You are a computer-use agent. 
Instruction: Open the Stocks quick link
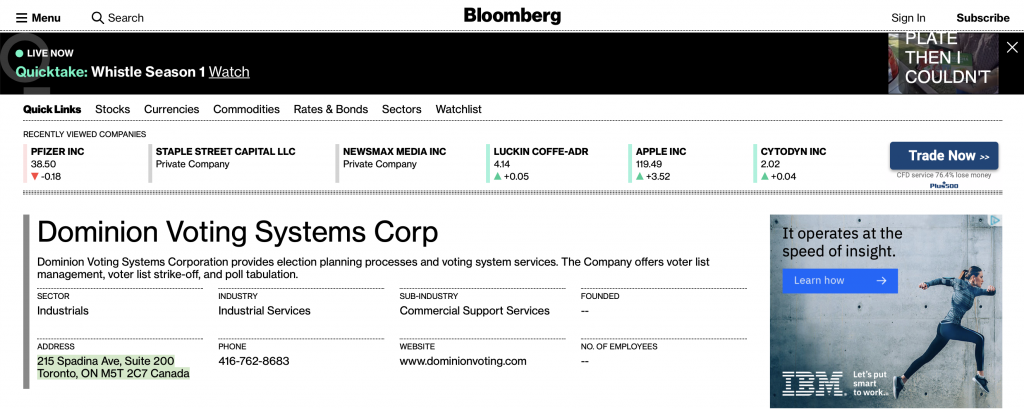(112, 109)
